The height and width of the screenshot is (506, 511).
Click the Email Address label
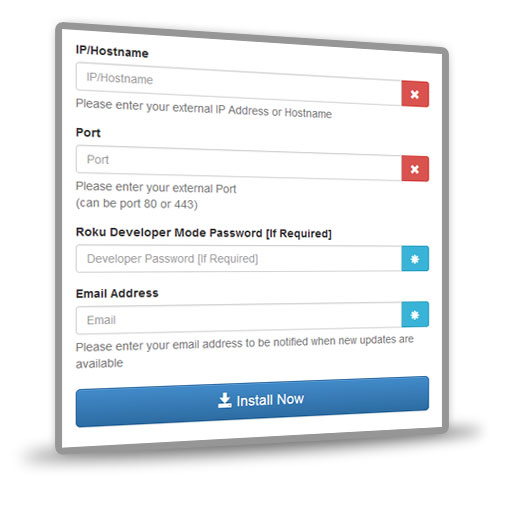[x=117, y=293]
